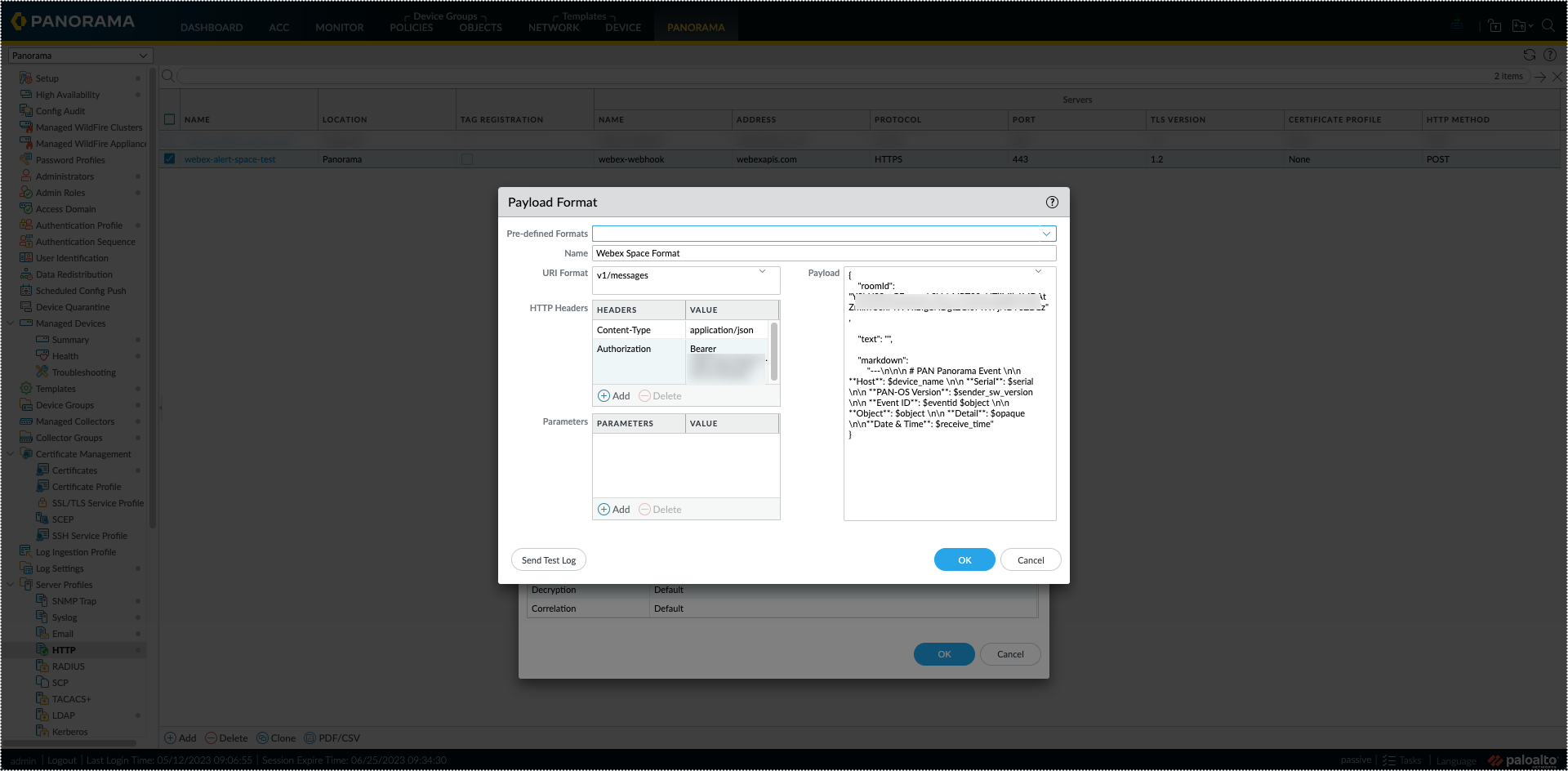1568x771 pixels.
Task: Click the HTTP Headers table scrollbar
Action: click(x=774, y=351)
